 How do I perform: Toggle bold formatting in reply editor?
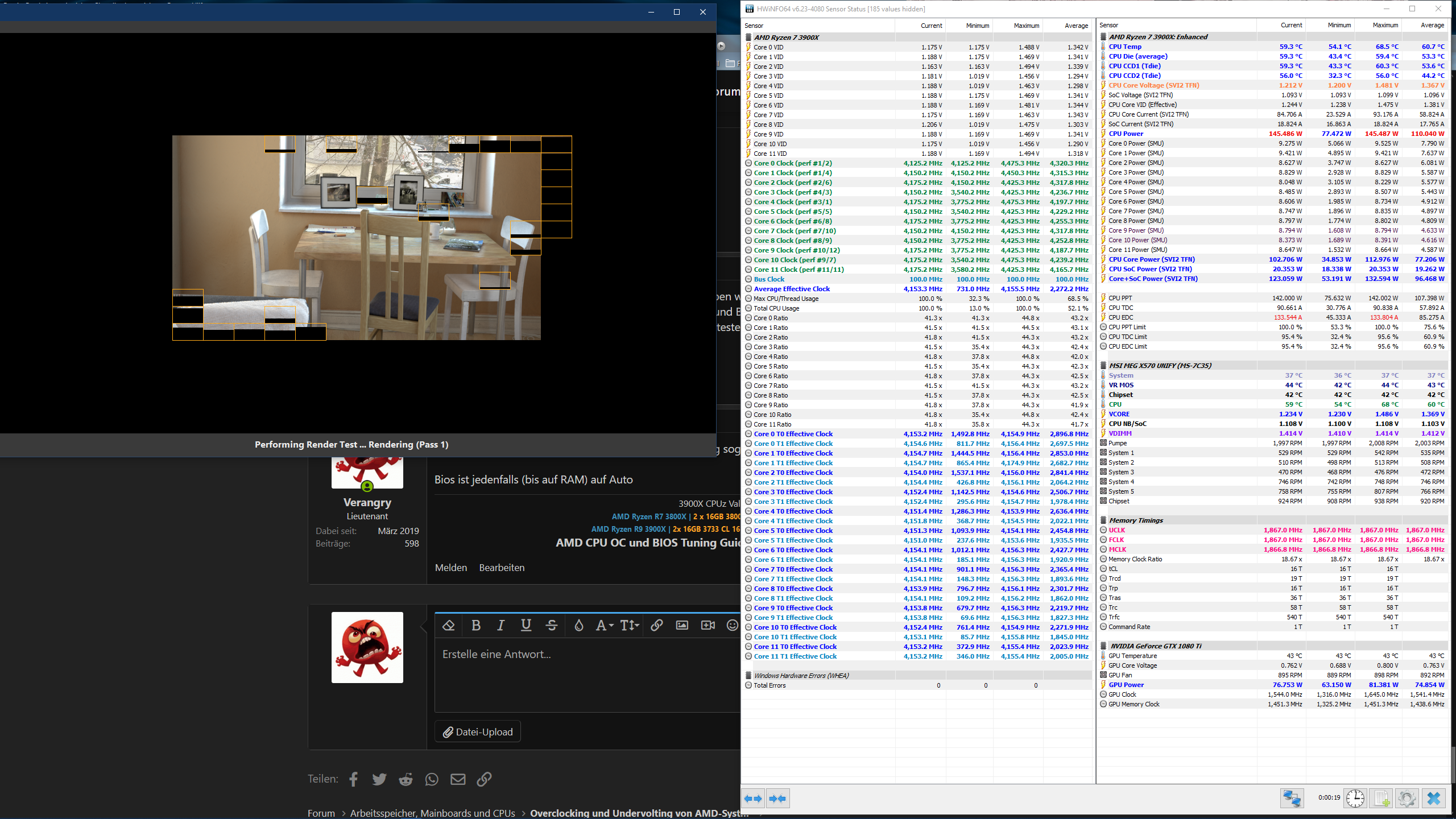476,626
